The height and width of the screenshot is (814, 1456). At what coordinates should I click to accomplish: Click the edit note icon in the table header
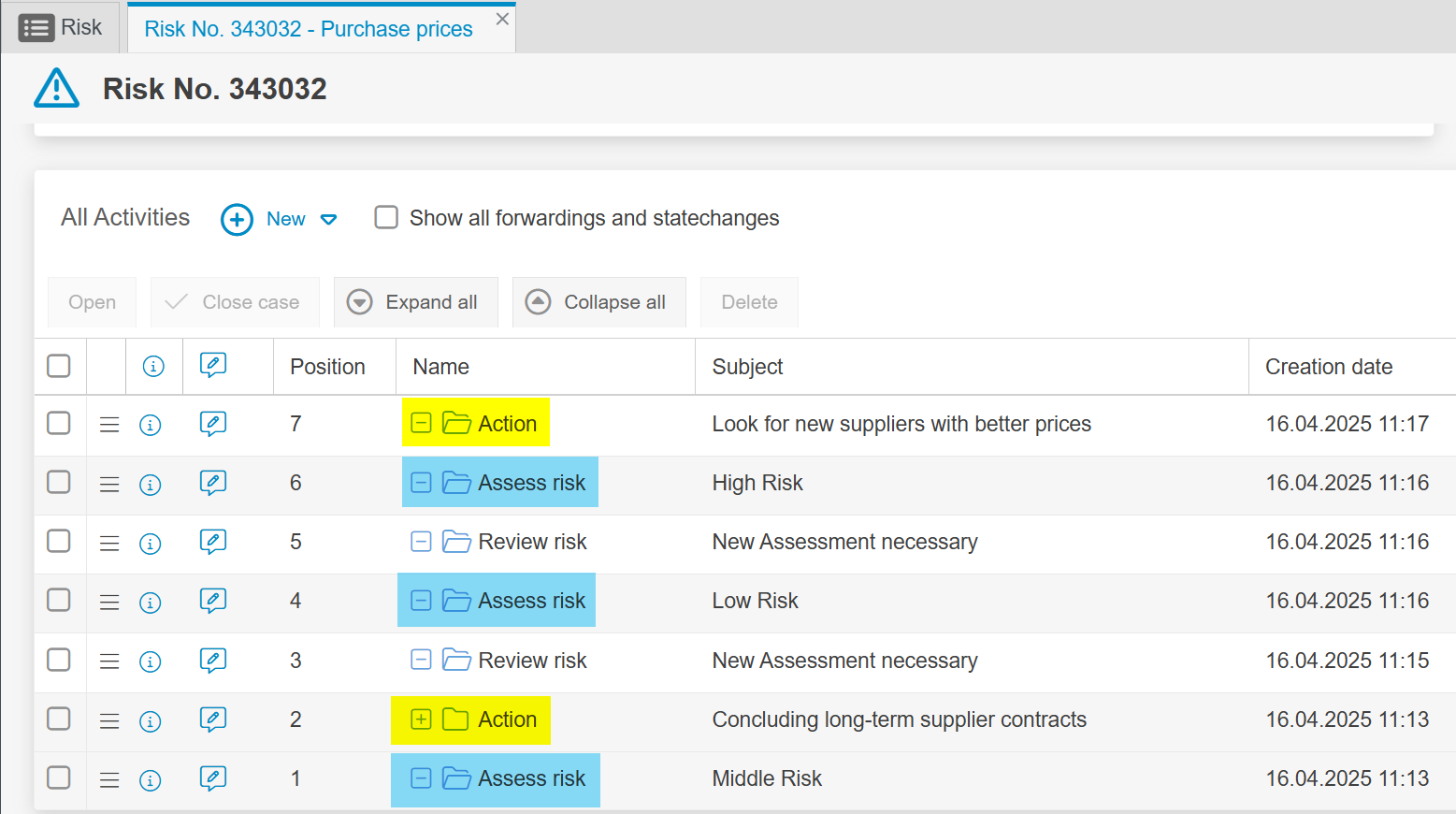click(213, 366)
